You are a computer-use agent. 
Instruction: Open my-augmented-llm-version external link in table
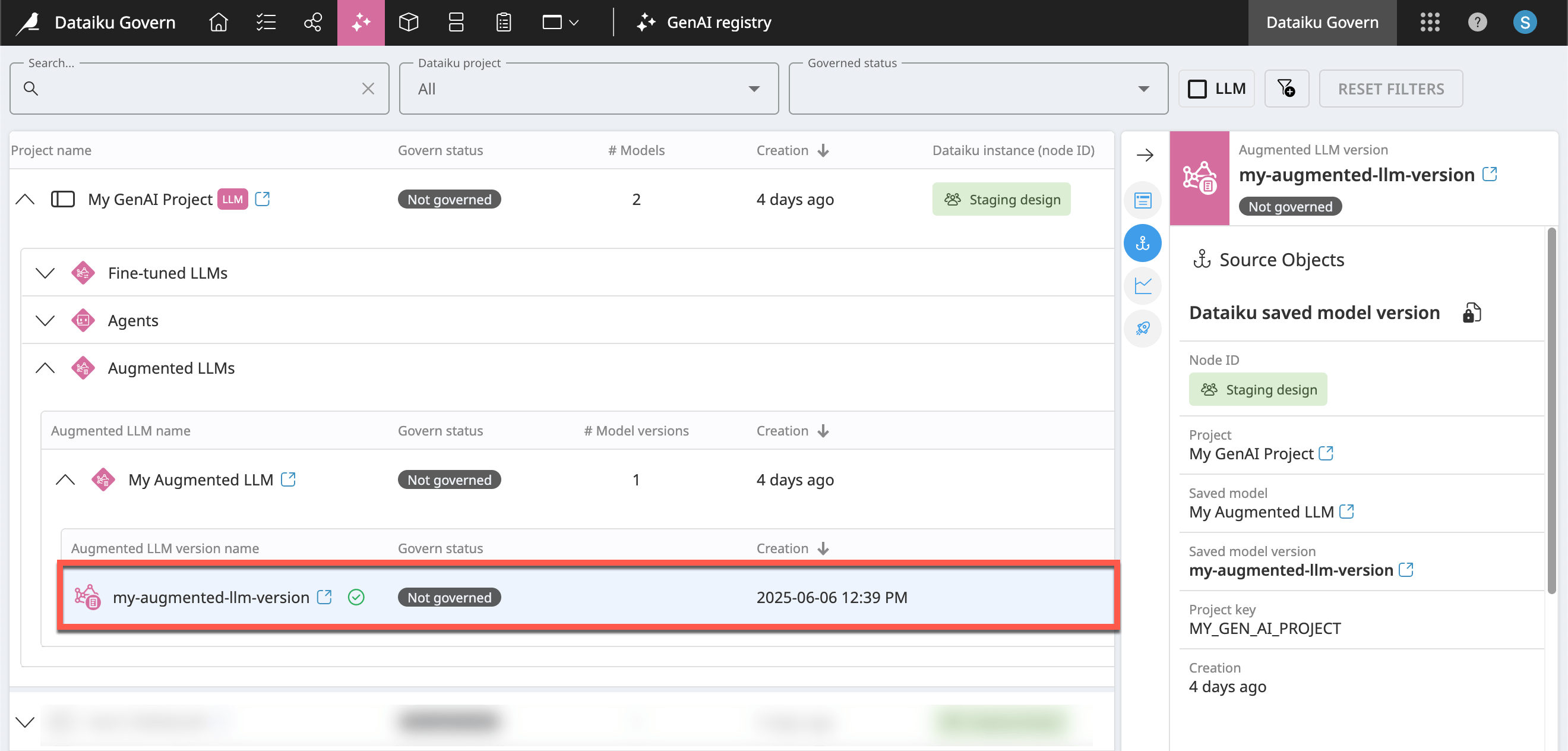[324, 597]
